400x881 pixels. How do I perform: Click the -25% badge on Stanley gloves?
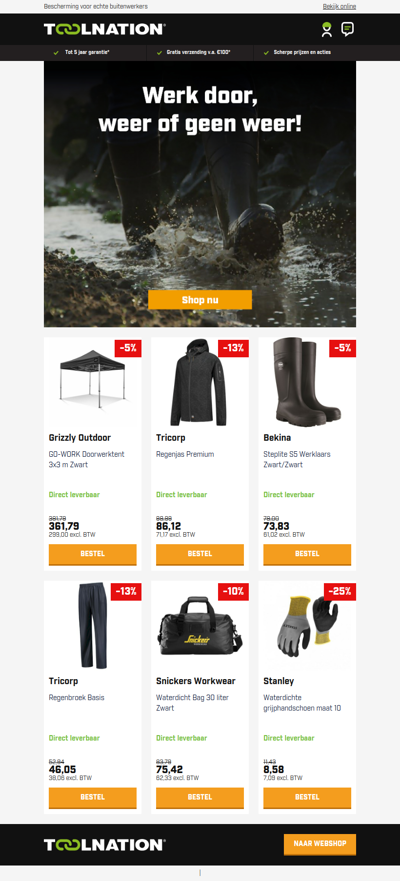point(340,591)
